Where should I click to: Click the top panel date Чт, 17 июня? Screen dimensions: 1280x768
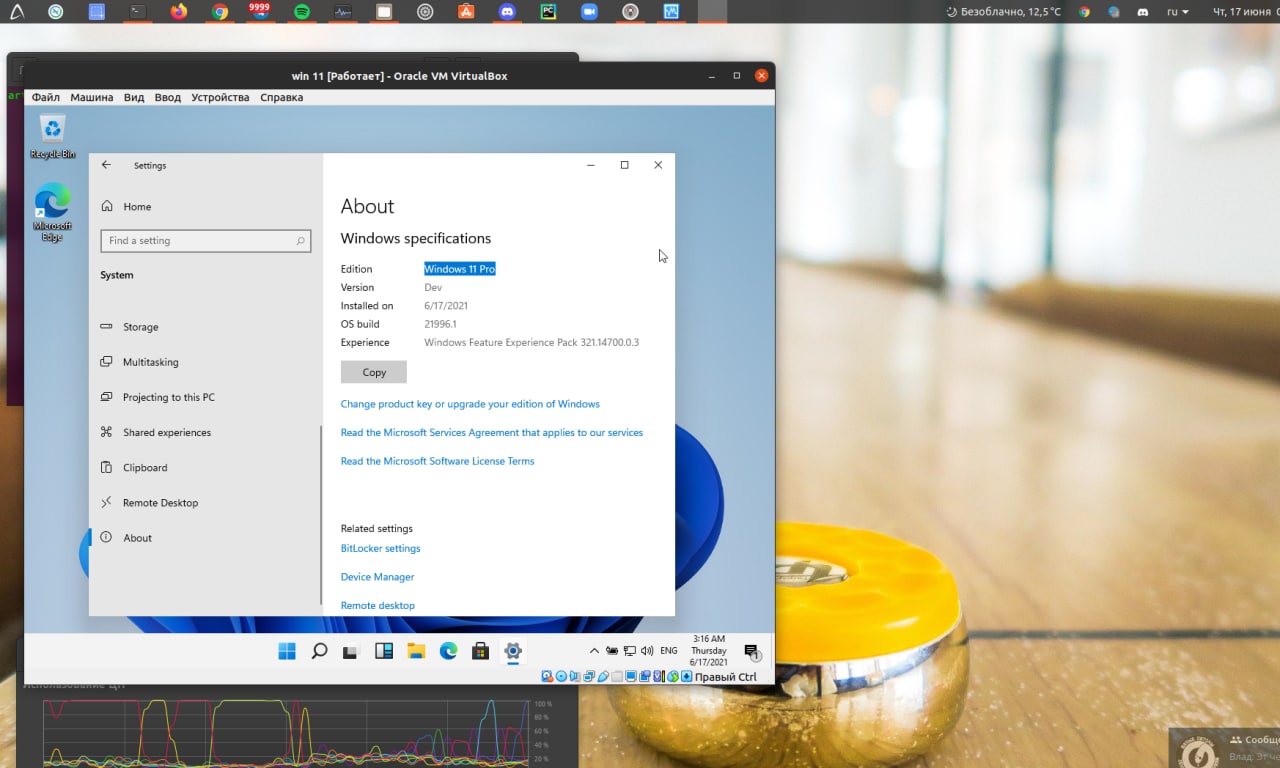click(x=1242, y=12)
